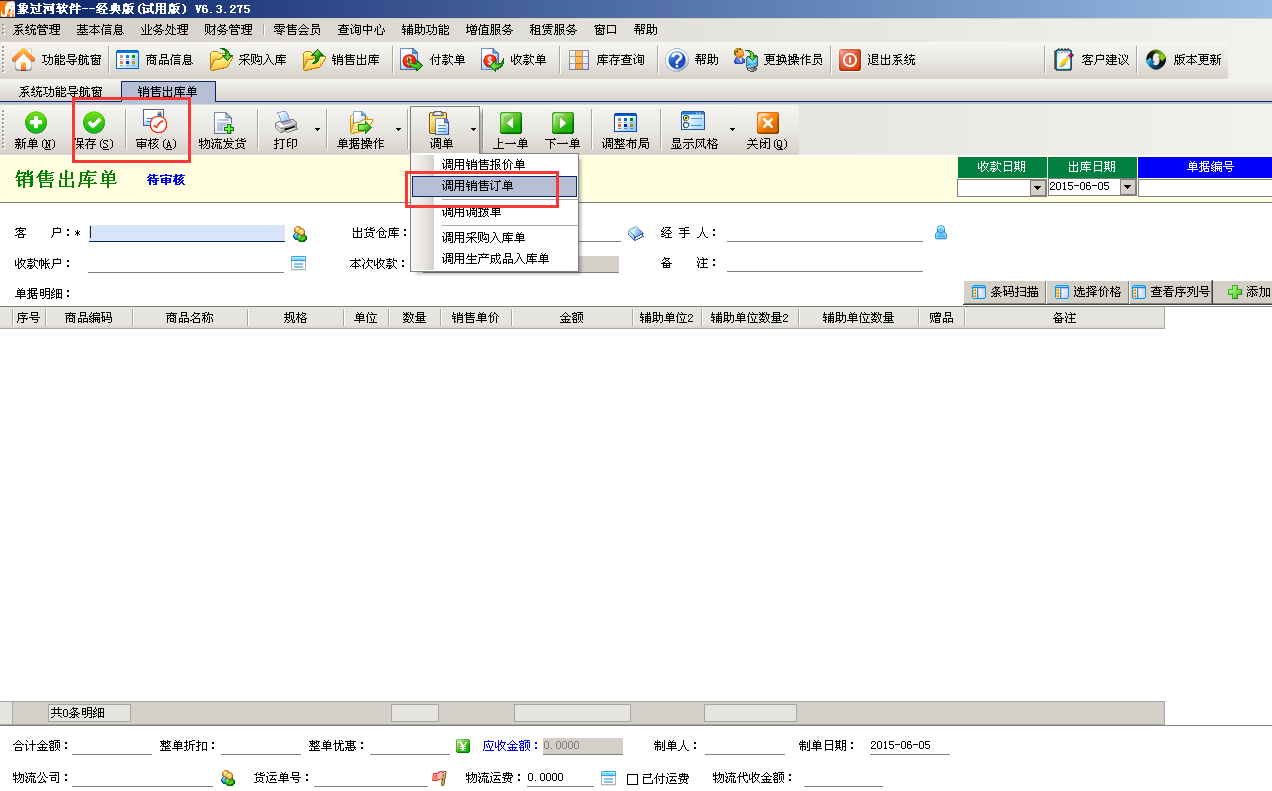Image resolution: width=1272 pixels, height=791 pixels.
Task: Open 商品信息 from the main toolbar
Action: (155, 60)
